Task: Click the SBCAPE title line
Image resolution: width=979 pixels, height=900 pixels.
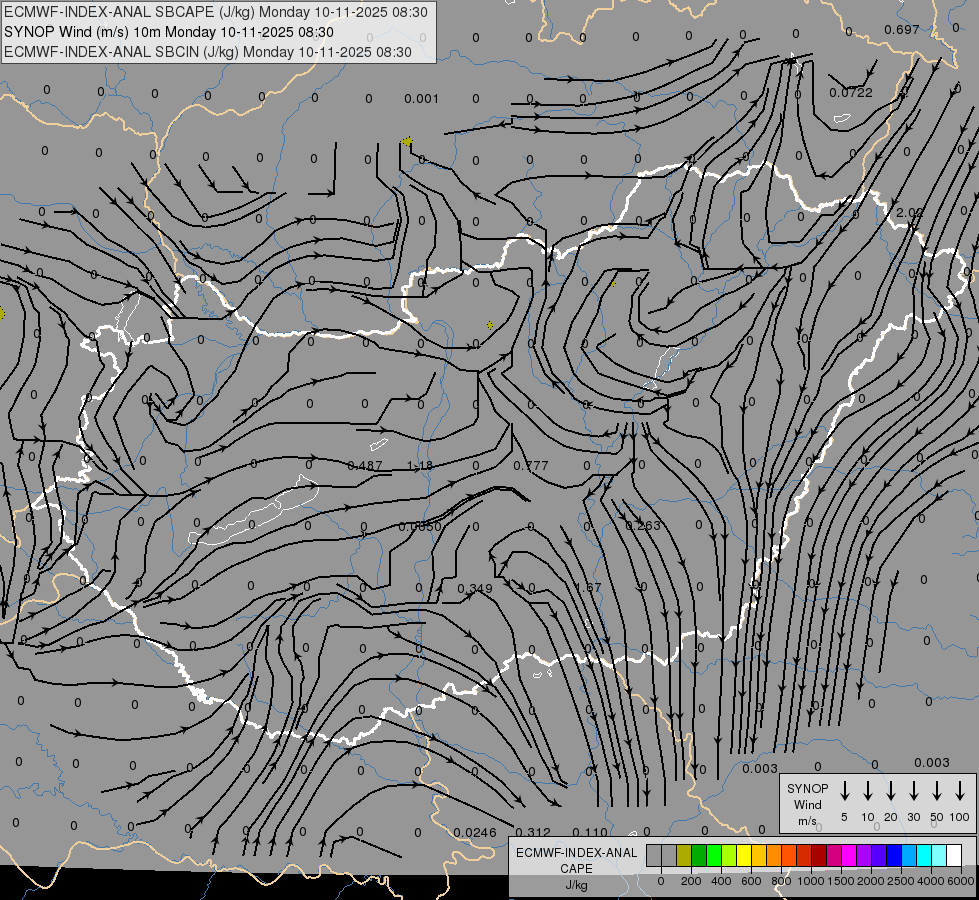Action: click(x=215, y=12)
